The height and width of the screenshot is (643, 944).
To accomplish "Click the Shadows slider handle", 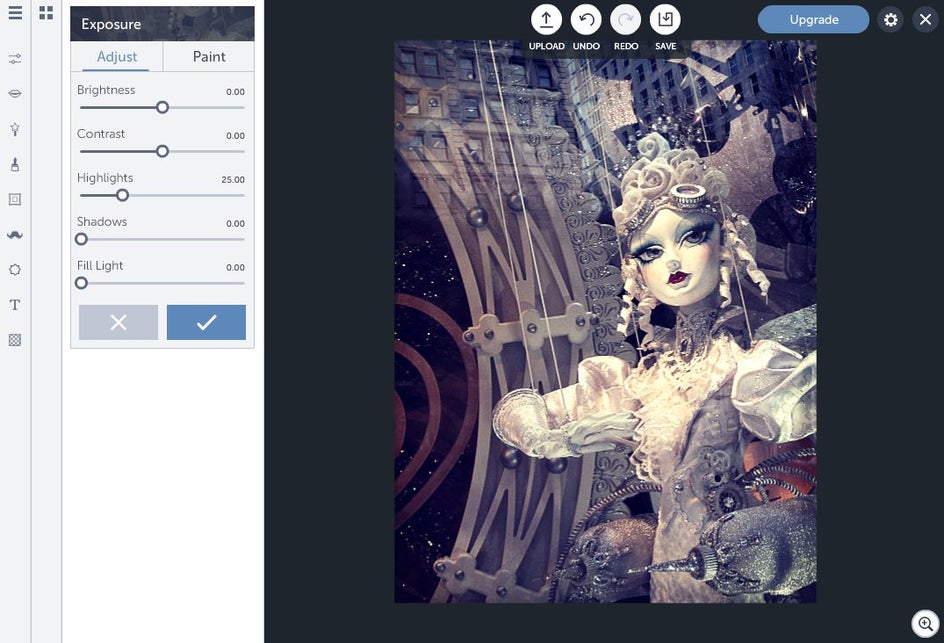I will (81, 239).
